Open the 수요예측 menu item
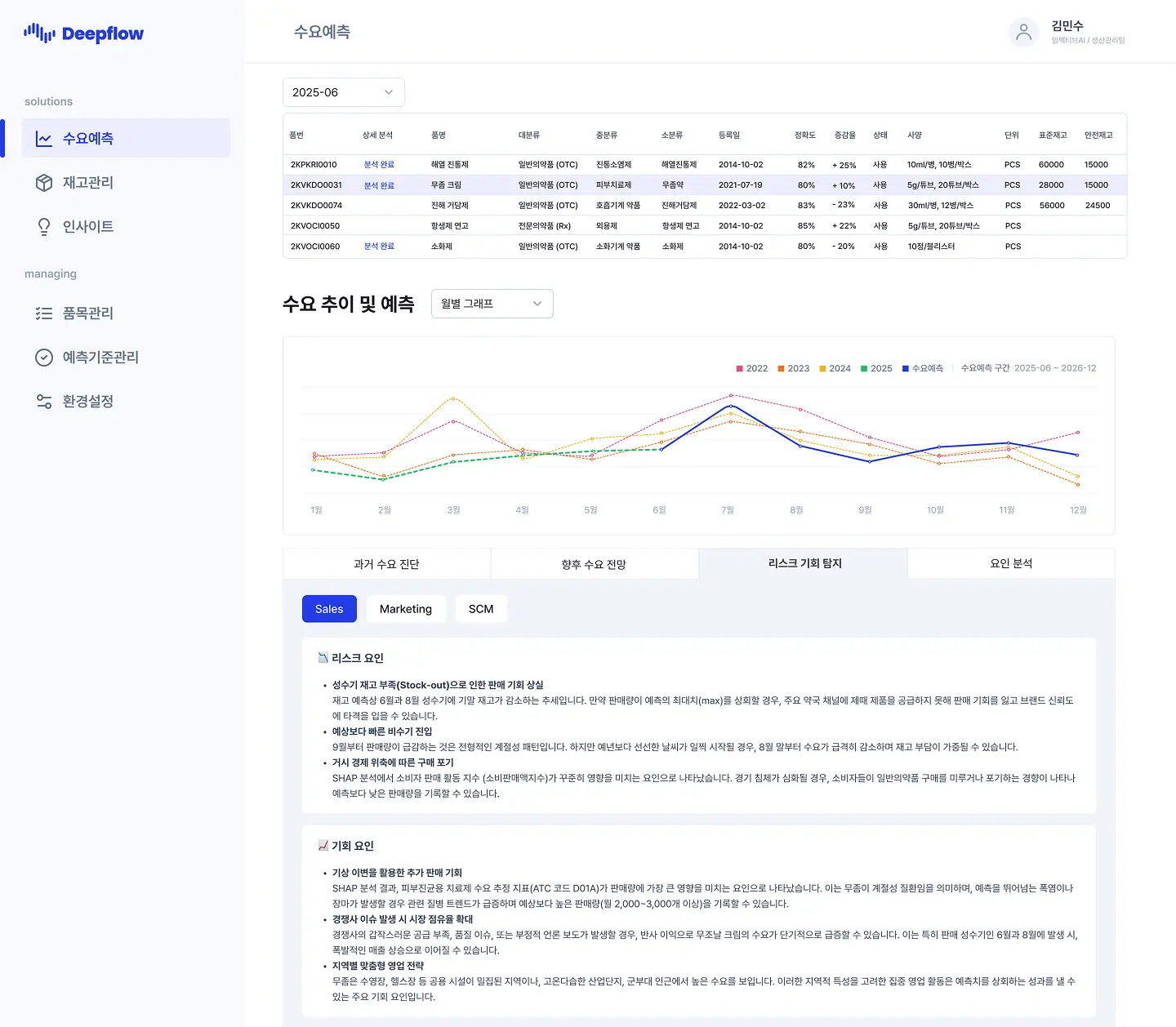Image resolution: width=1176 pixels, height=1027 pixels. coord(126,138)
